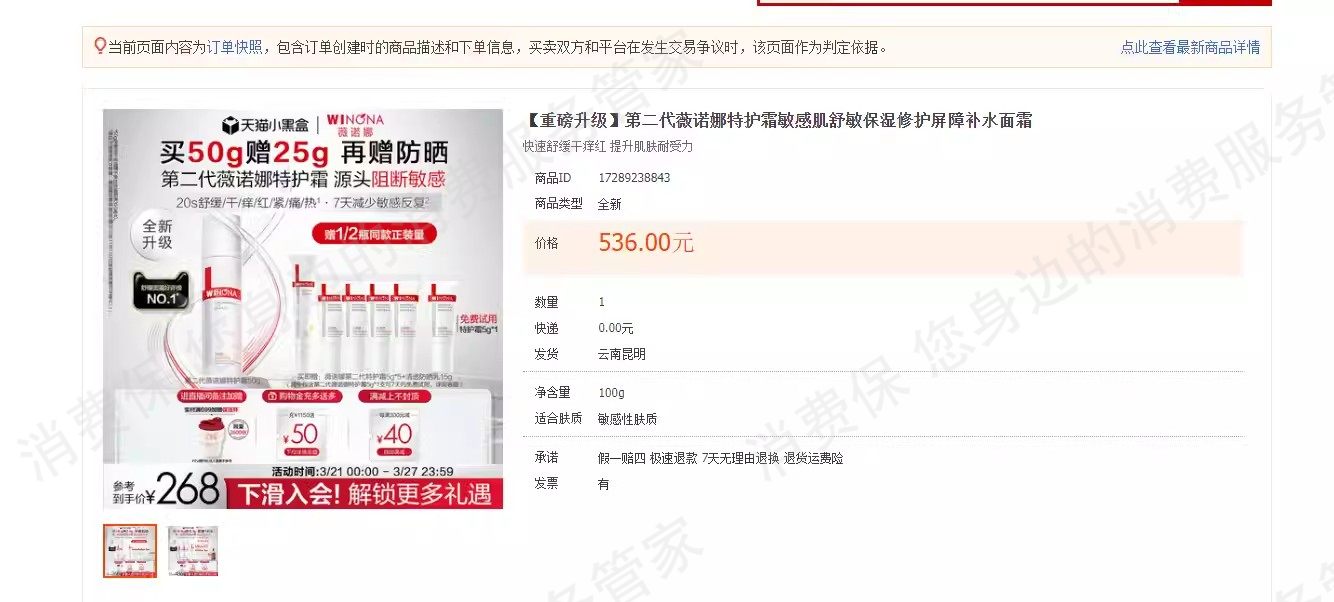Click the red search button at top right
The width and height of the screenshot is (1334, 602).
1225,2
